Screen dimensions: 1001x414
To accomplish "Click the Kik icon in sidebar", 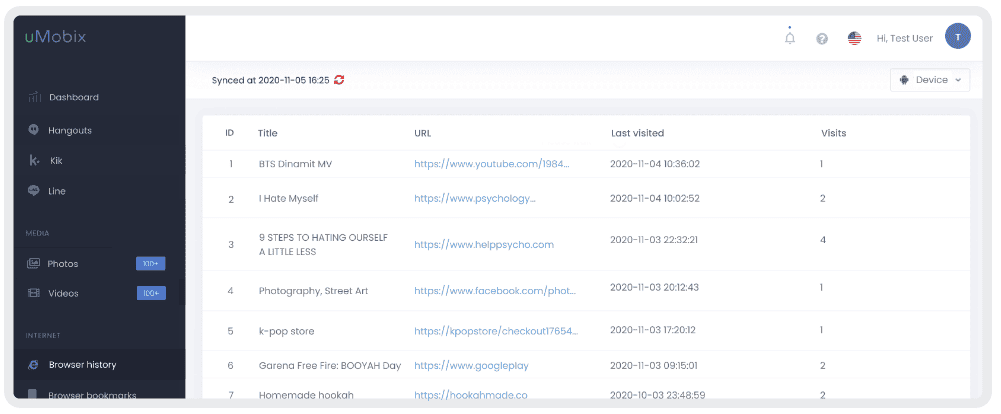I will [34, 161].
